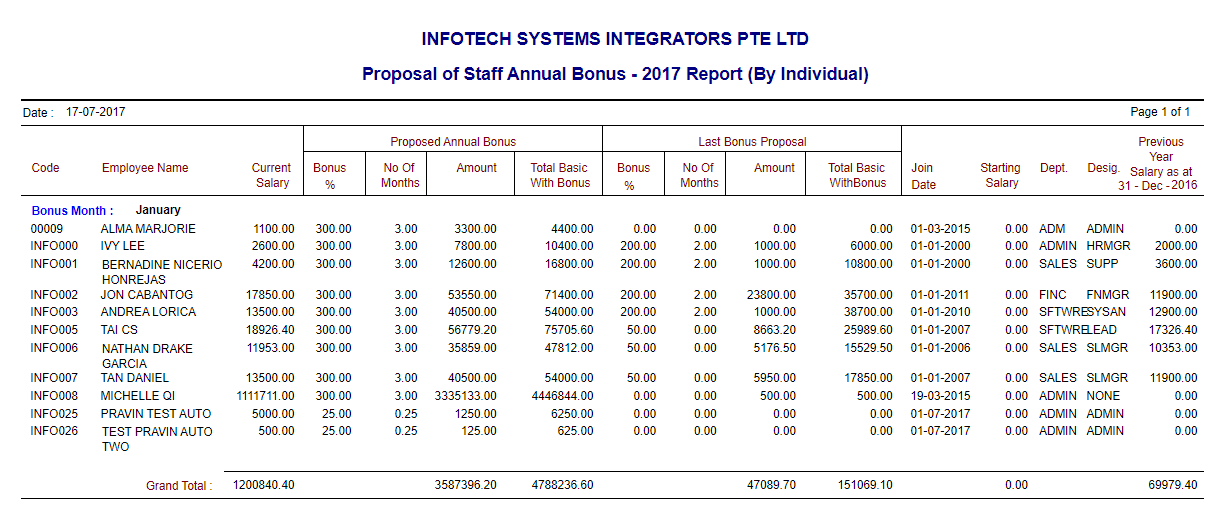Click grand total current salary 1200840.40
This screenshot has width=1226, height=505.
pos(263,485)
